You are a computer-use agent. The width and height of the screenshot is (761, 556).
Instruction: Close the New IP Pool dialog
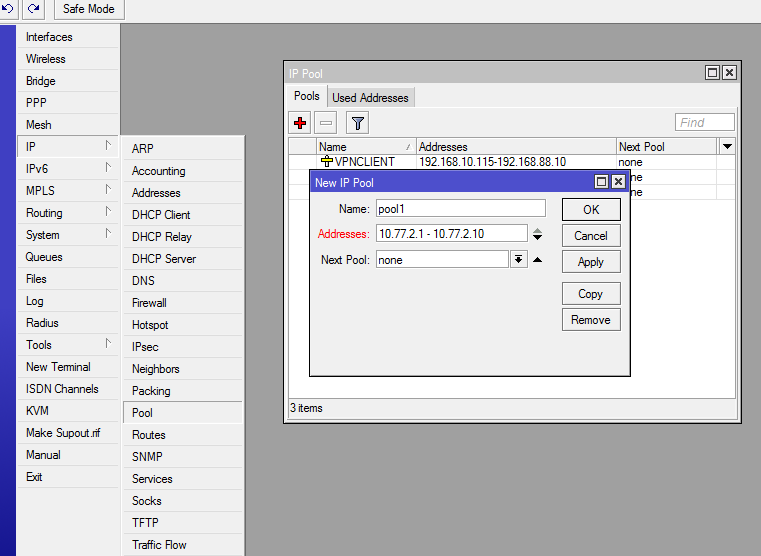tap(618, 182)
